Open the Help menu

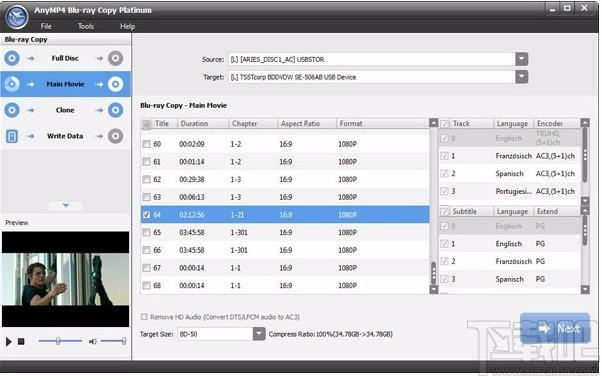pos(127,26)
